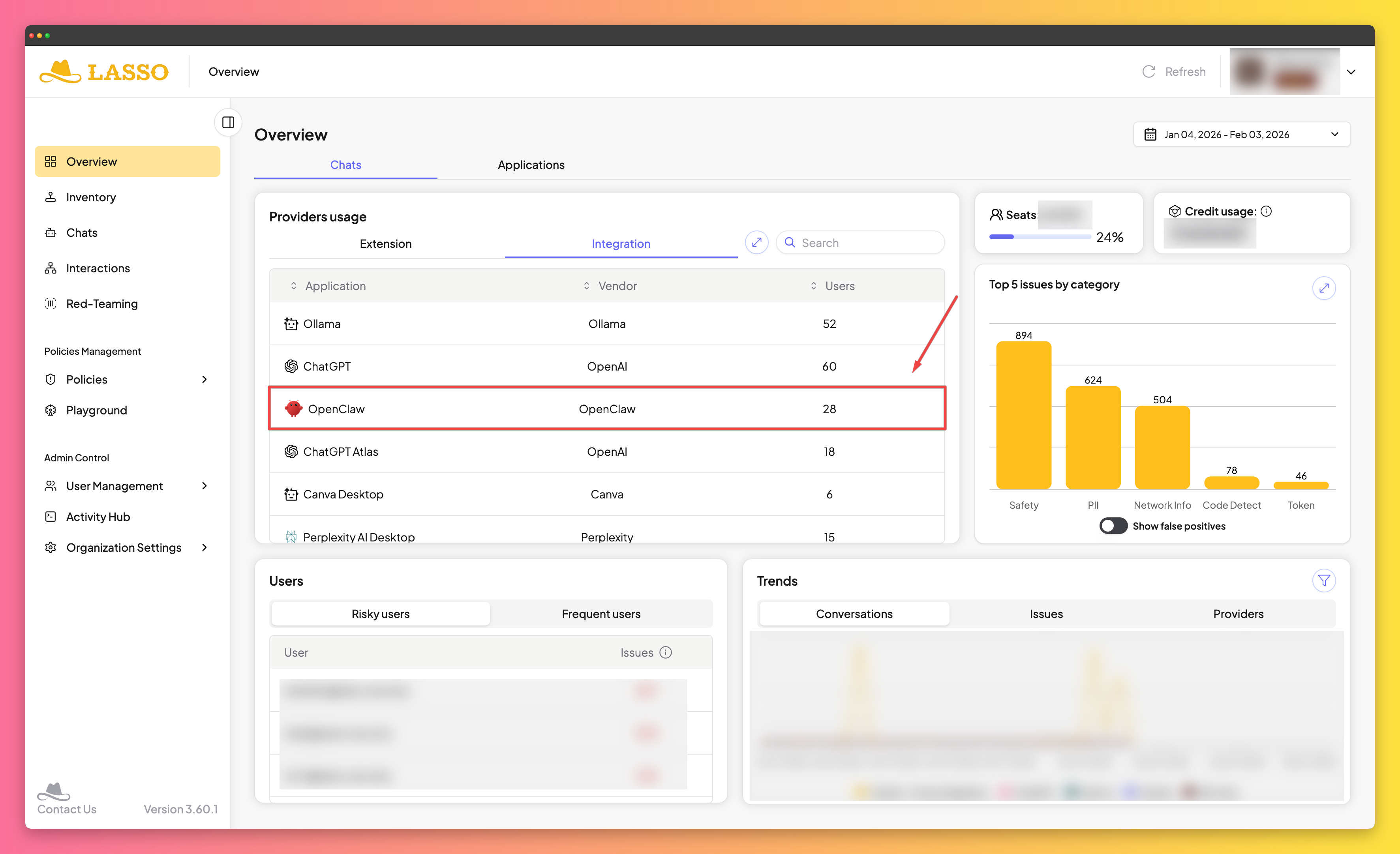Collapse the sidebar panel icon

click(228, 122)
